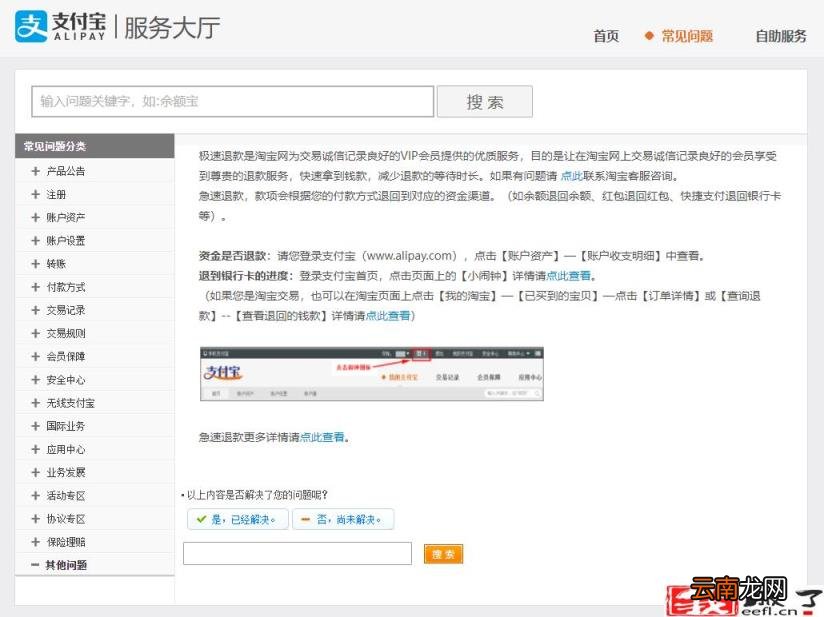Click 否，尚未解决 feedback button
Screen dimensions: 824x617
click(x=343, y=519)
